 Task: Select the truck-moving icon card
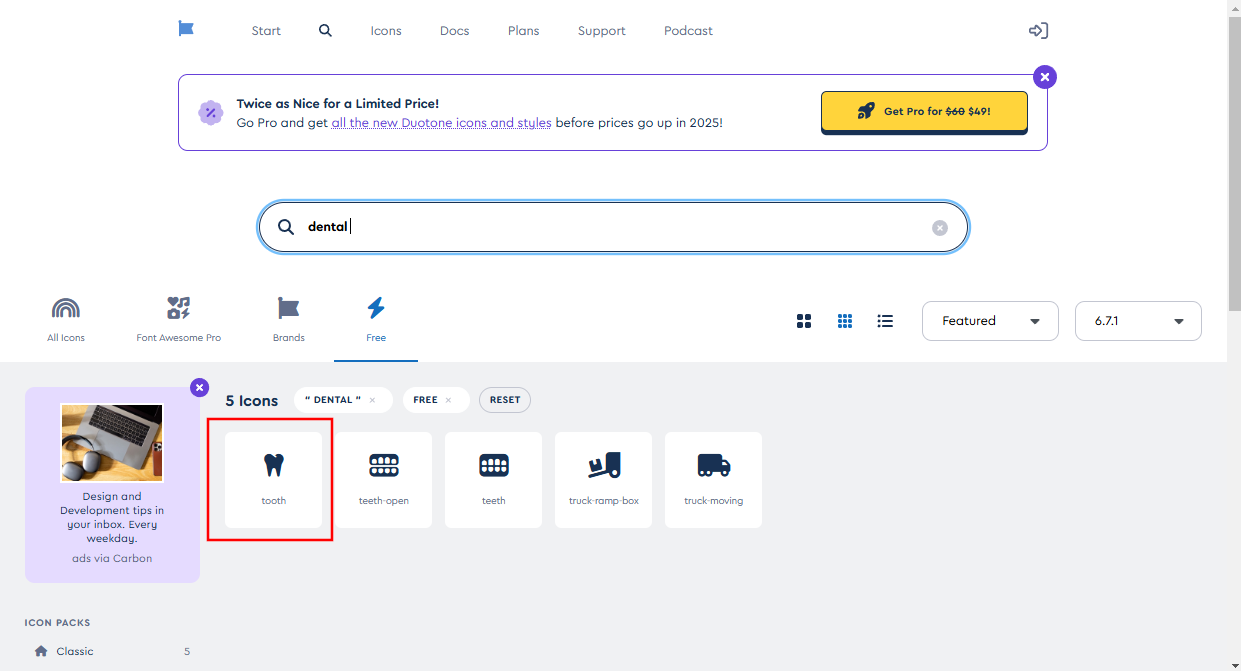[713, 479]
